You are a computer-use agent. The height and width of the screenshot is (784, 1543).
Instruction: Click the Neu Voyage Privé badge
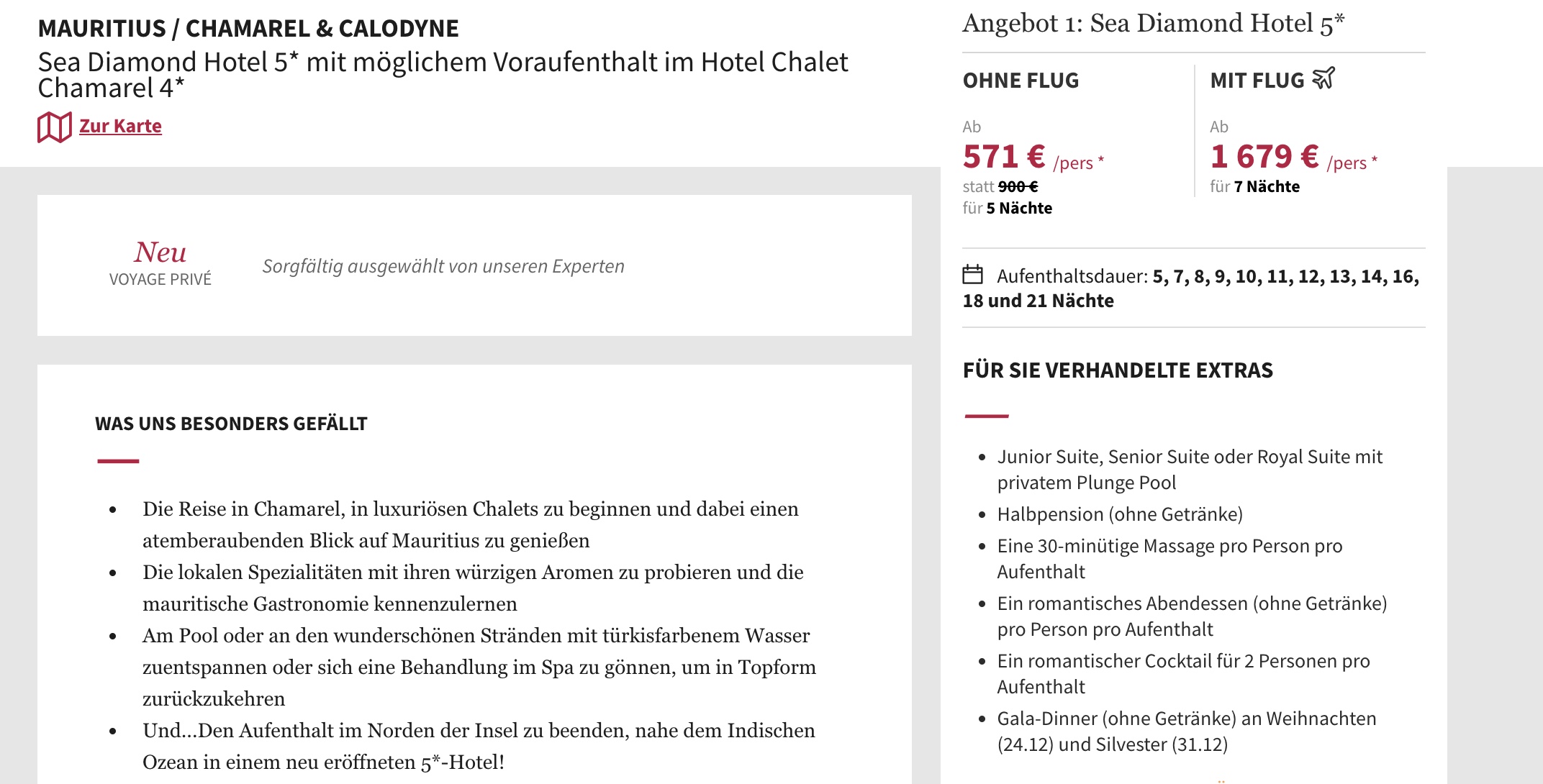point(160,263)
